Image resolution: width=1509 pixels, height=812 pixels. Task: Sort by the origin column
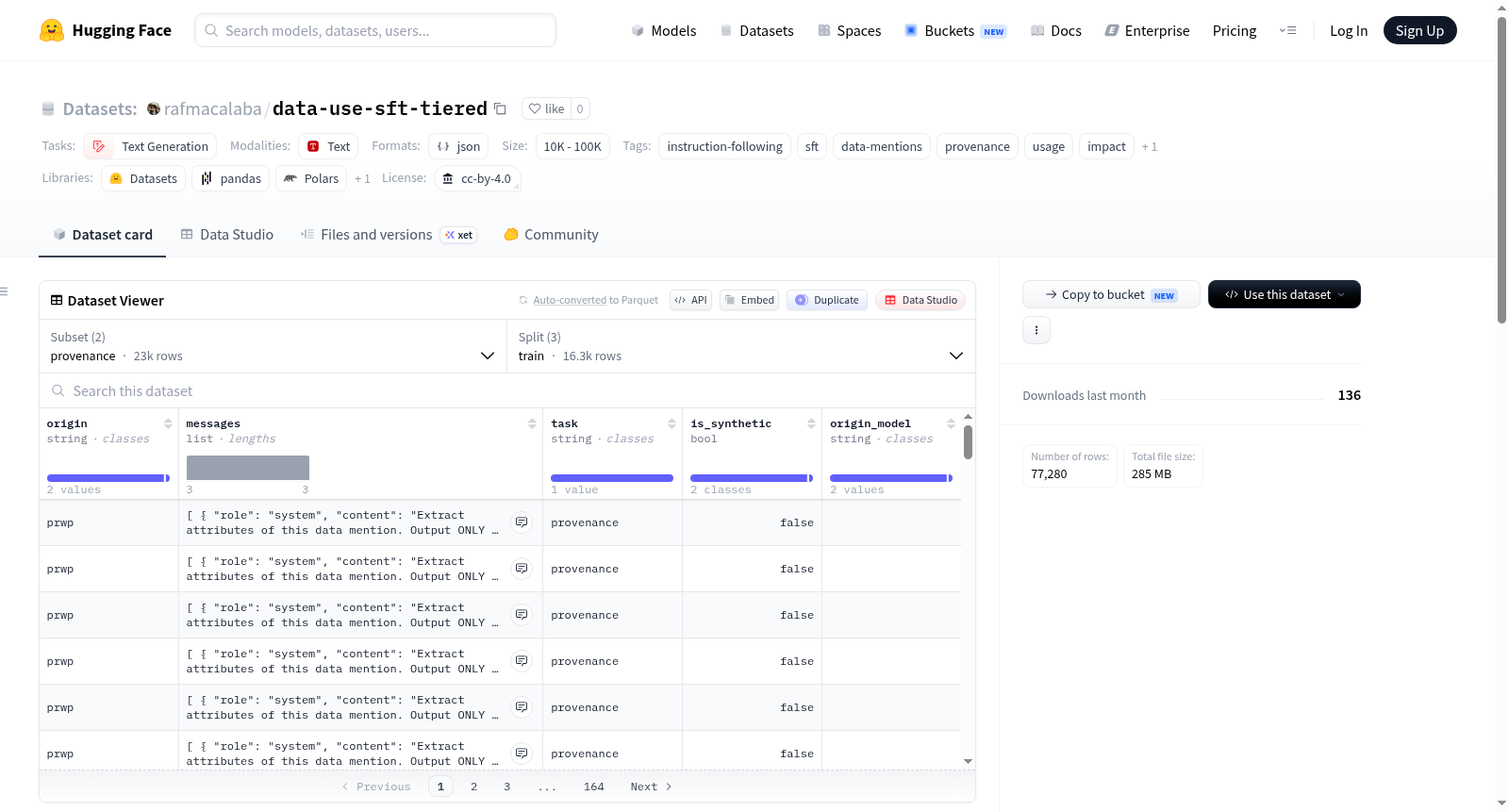pyautogui.click(x=168, y=423)
